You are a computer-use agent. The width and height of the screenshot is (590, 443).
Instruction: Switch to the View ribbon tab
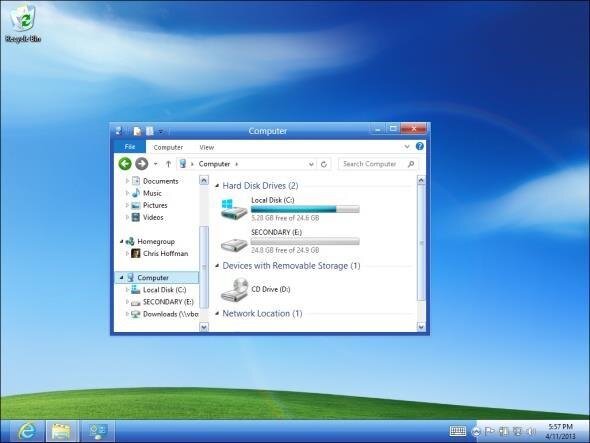(207, 147)
